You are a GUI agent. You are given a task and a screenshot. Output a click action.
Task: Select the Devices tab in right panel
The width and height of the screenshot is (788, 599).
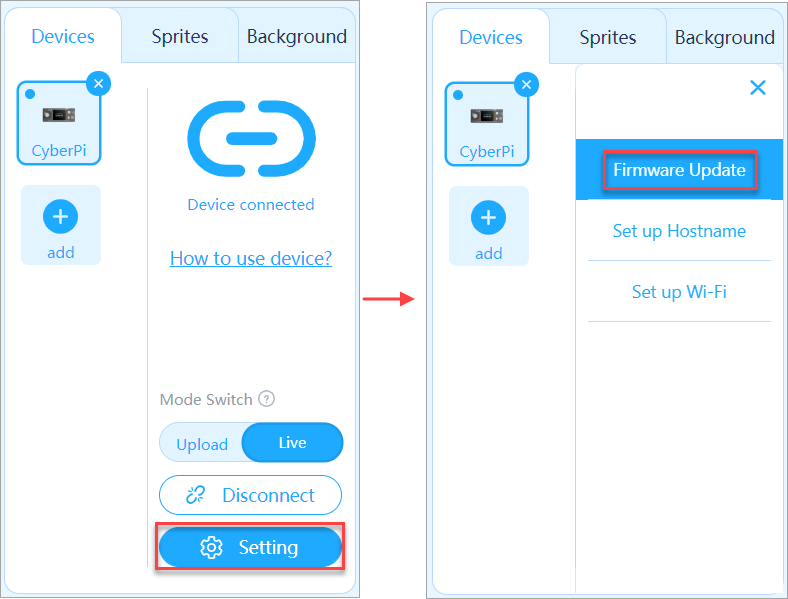point(491,38)
